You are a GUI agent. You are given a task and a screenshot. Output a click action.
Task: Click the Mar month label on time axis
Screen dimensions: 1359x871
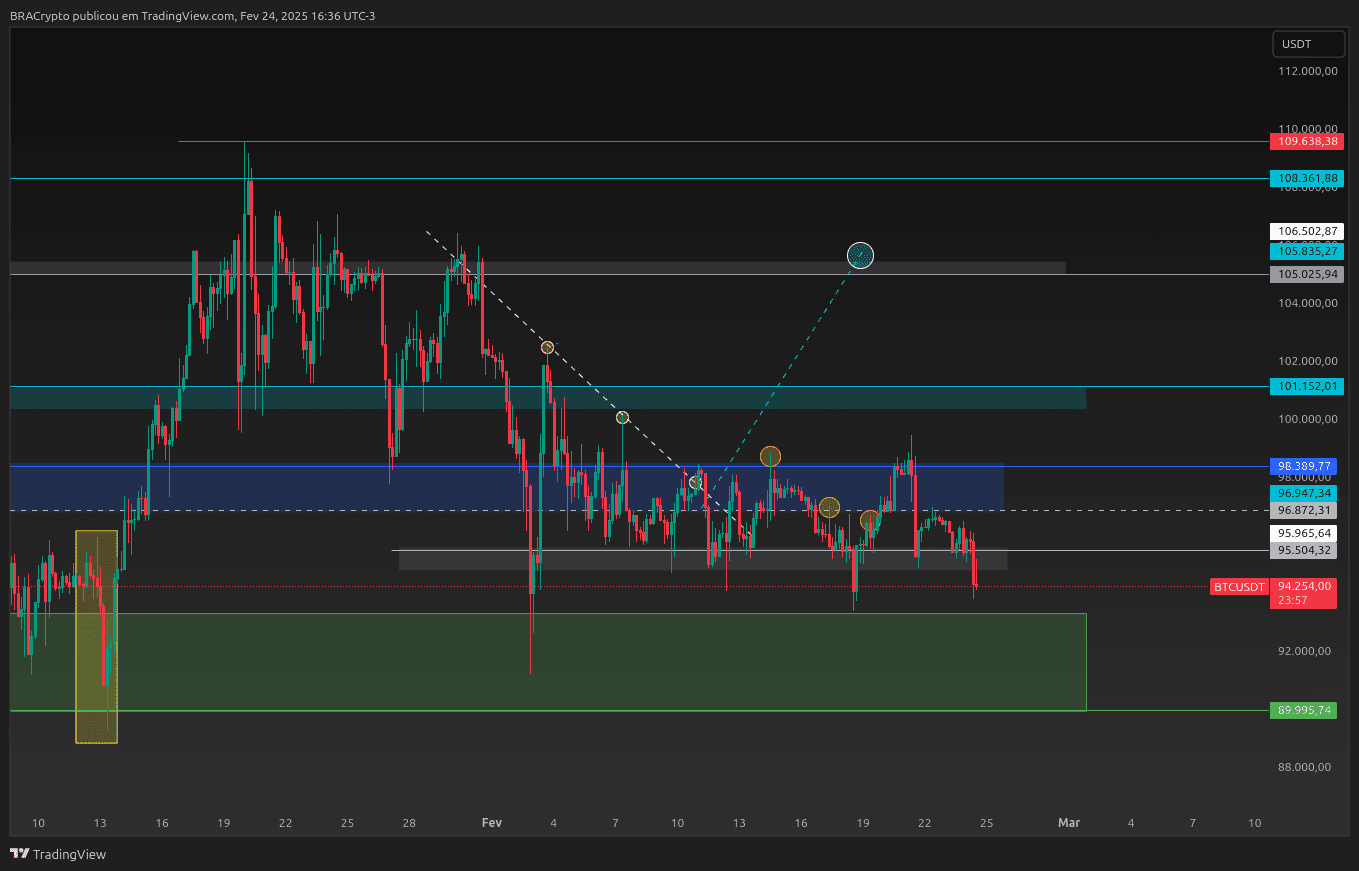(1069, 823)
